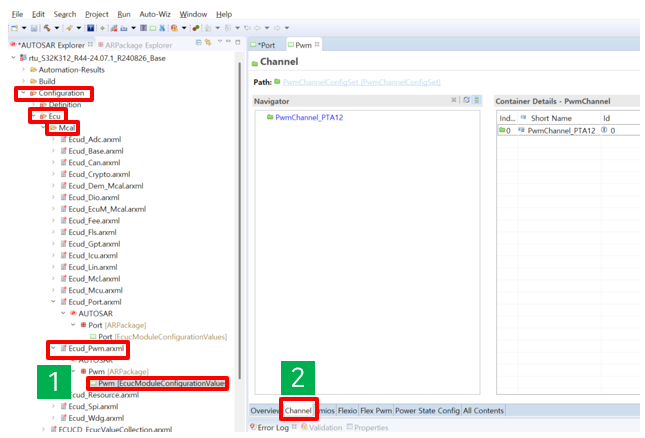Open the File menu
The image size is (645, 438).
tap(17, 14)
